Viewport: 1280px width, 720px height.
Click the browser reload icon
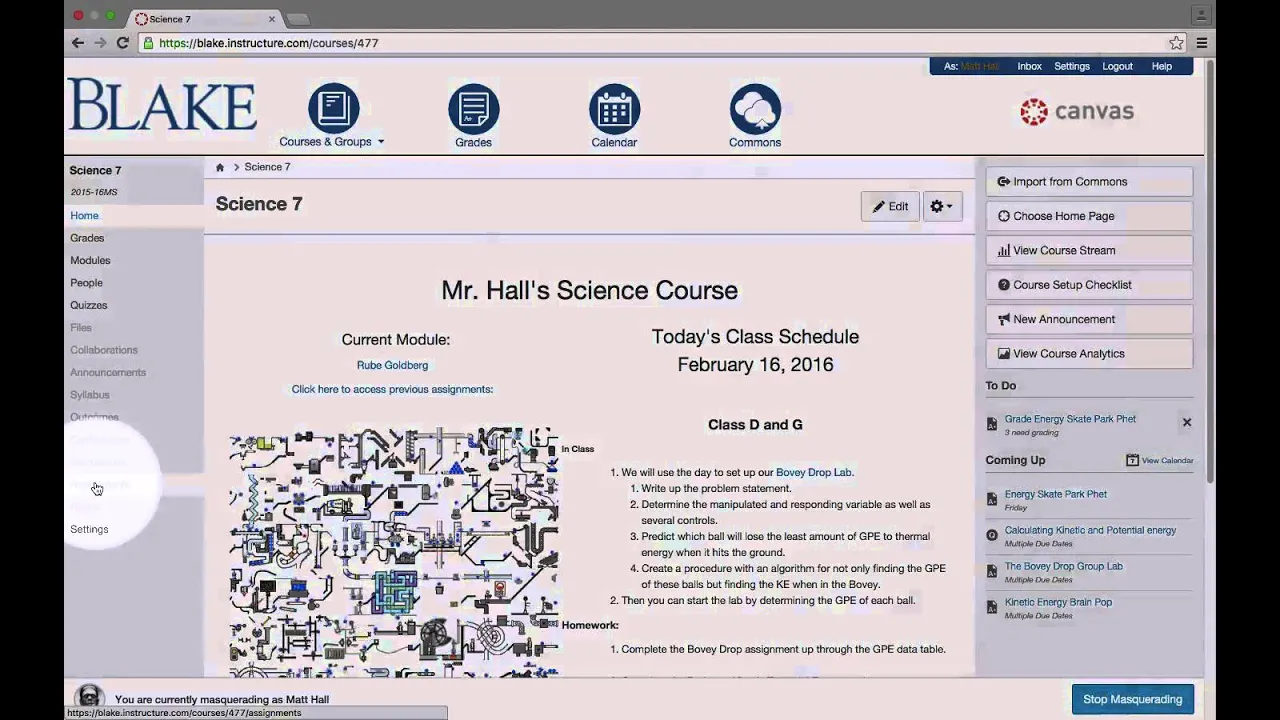pyautogui.click(x=122, y=43)
